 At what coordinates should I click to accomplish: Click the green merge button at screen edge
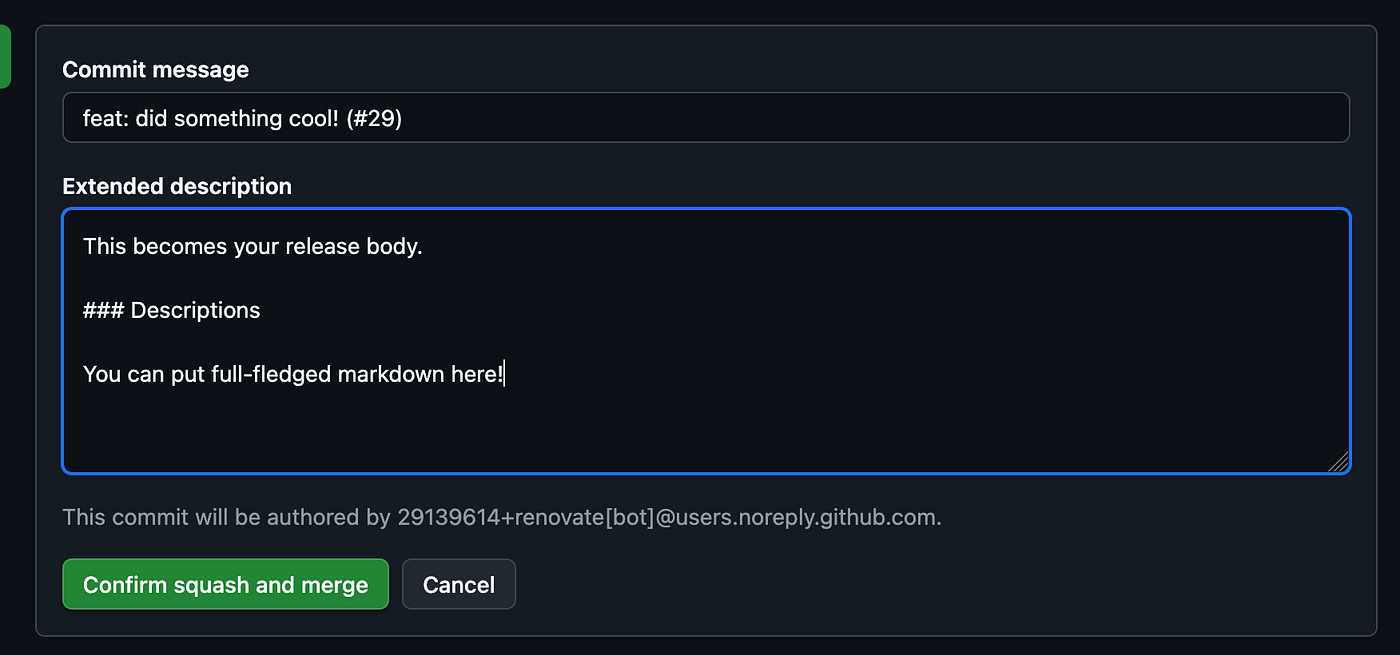[7, 56]
